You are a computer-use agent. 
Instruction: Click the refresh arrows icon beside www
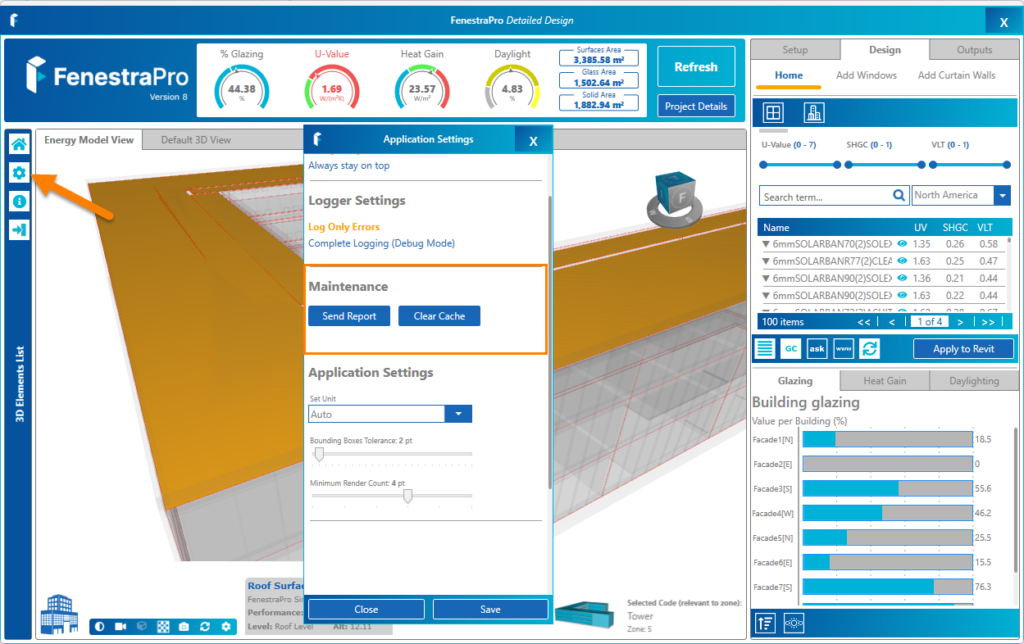pyautogui.click(x=870, y=348)
